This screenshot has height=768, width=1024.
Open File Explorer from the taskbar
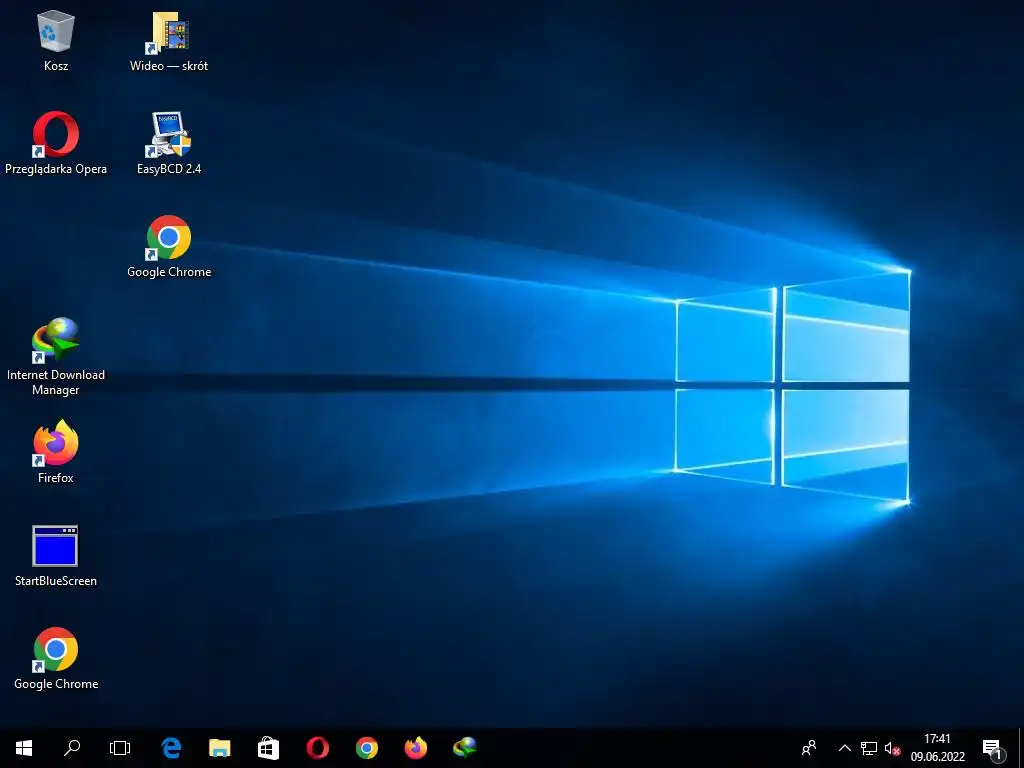coord(219,748)
